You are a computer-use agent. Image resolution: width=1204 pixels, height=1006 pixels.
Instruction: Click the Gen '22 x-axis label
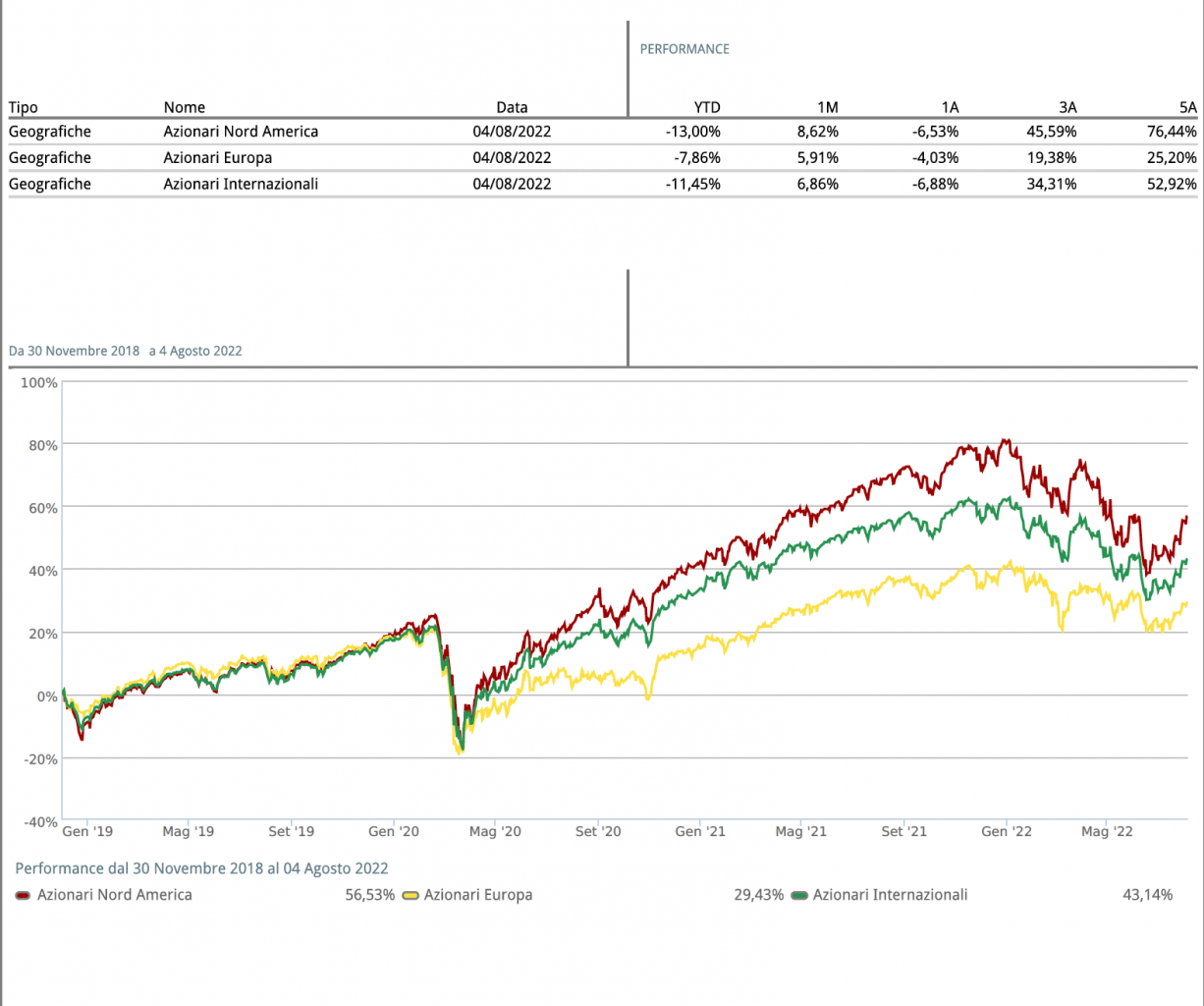pos(1007,831)
